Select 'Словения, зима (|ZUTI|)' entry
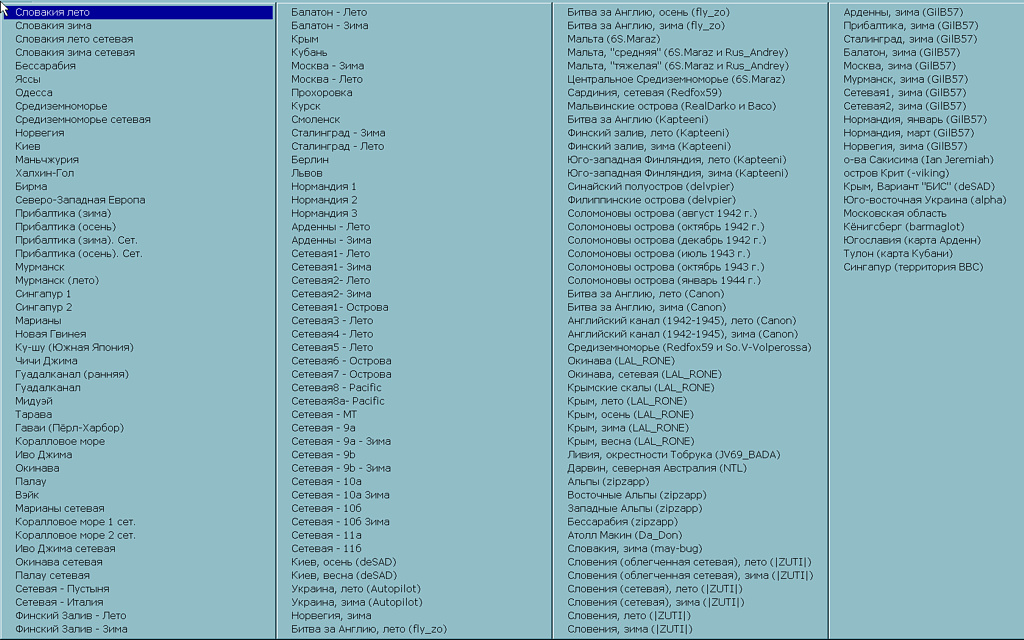Screen dimensions: 1024x640 tap(630, 628)
